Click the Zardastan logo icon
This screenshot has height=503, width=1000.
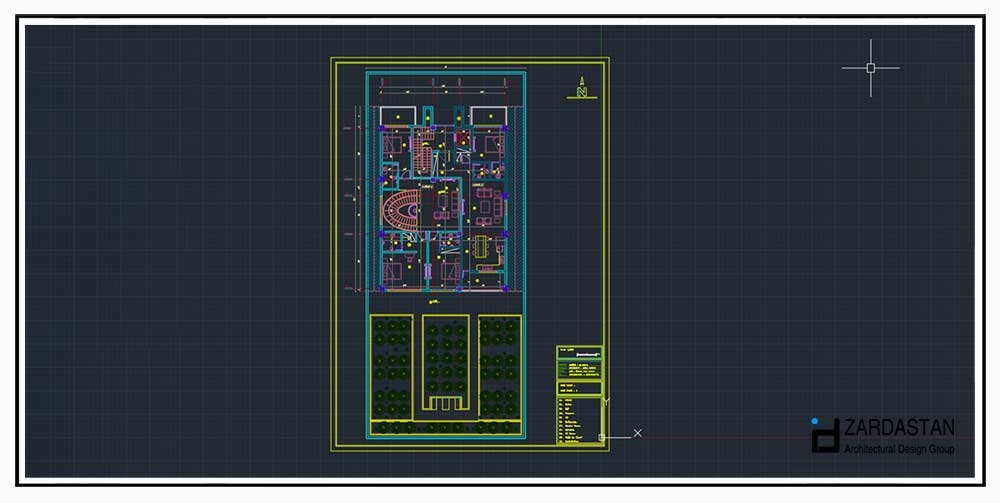tap(825, 436)
